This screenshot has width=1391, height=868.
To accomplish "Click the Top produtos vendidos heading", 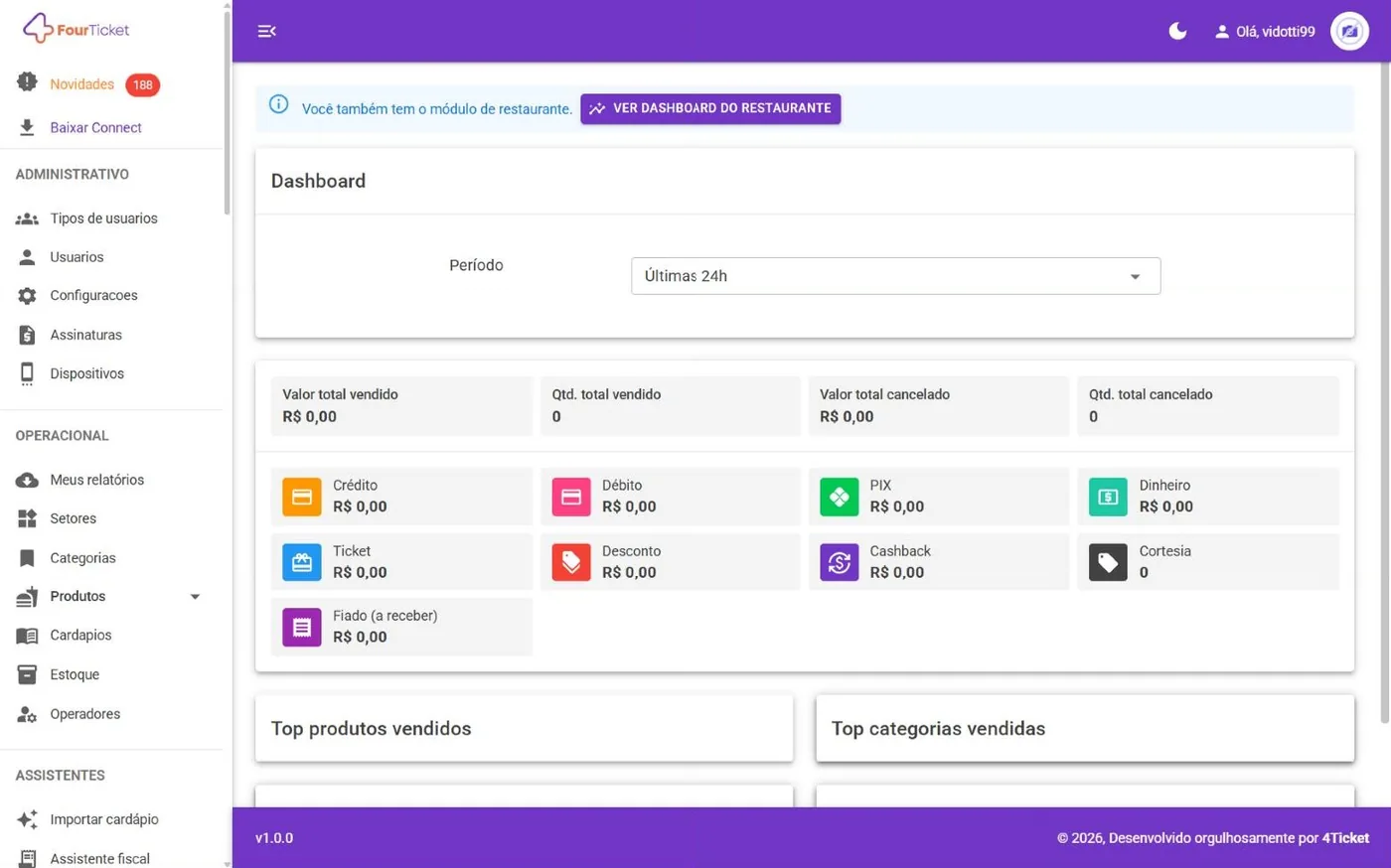I will [371, 729].
